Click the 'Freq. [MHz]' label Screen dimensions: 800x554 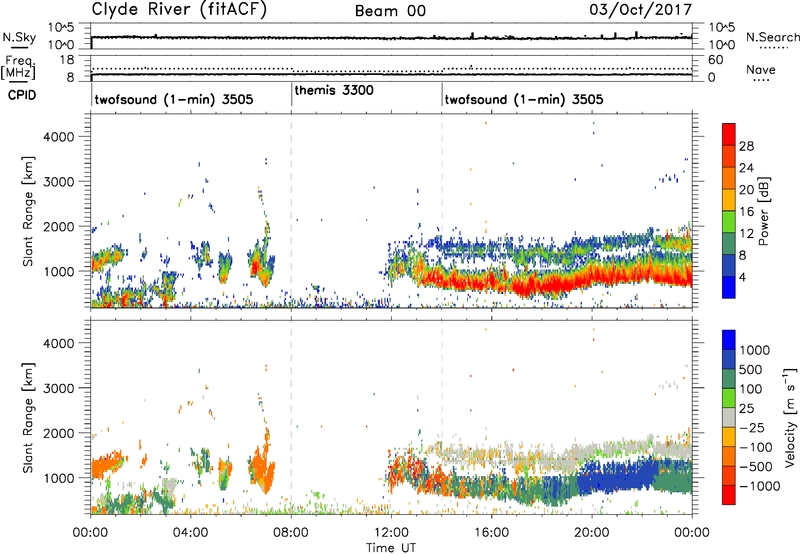pos(19,67)
